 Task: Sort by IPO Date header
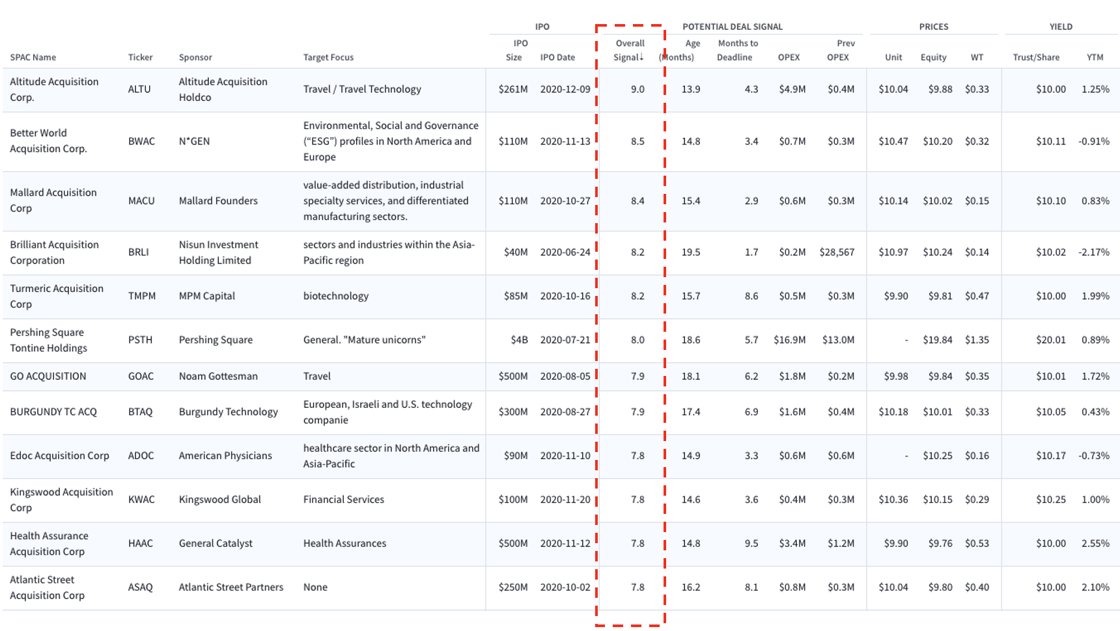557,57
